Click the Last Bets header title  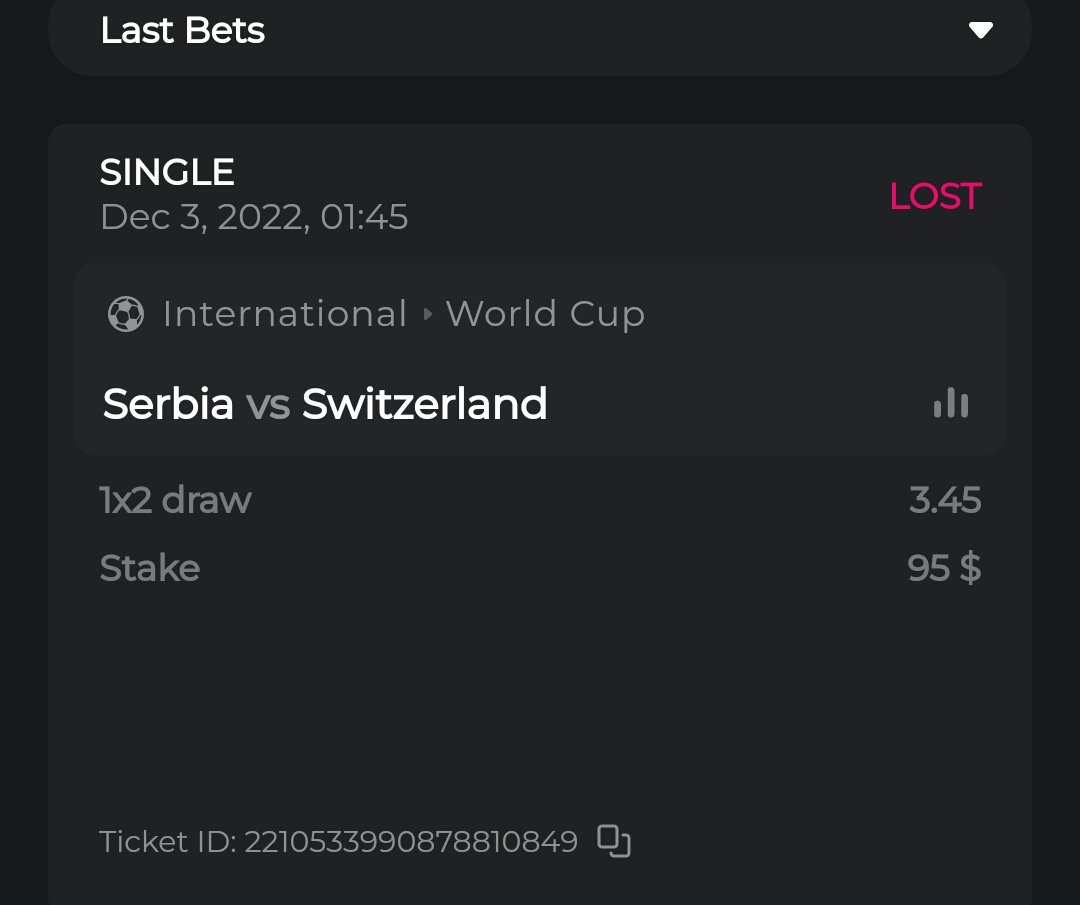[x=182, y=31]
